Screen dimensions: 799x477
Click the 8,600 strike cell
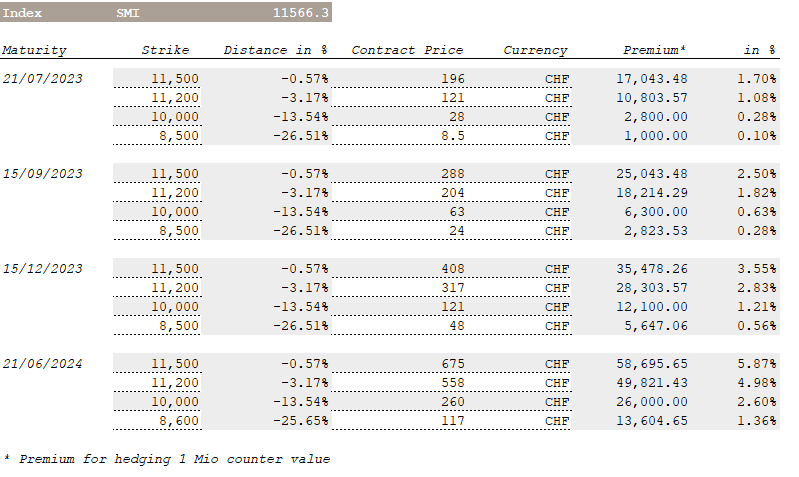coord(178,421)
